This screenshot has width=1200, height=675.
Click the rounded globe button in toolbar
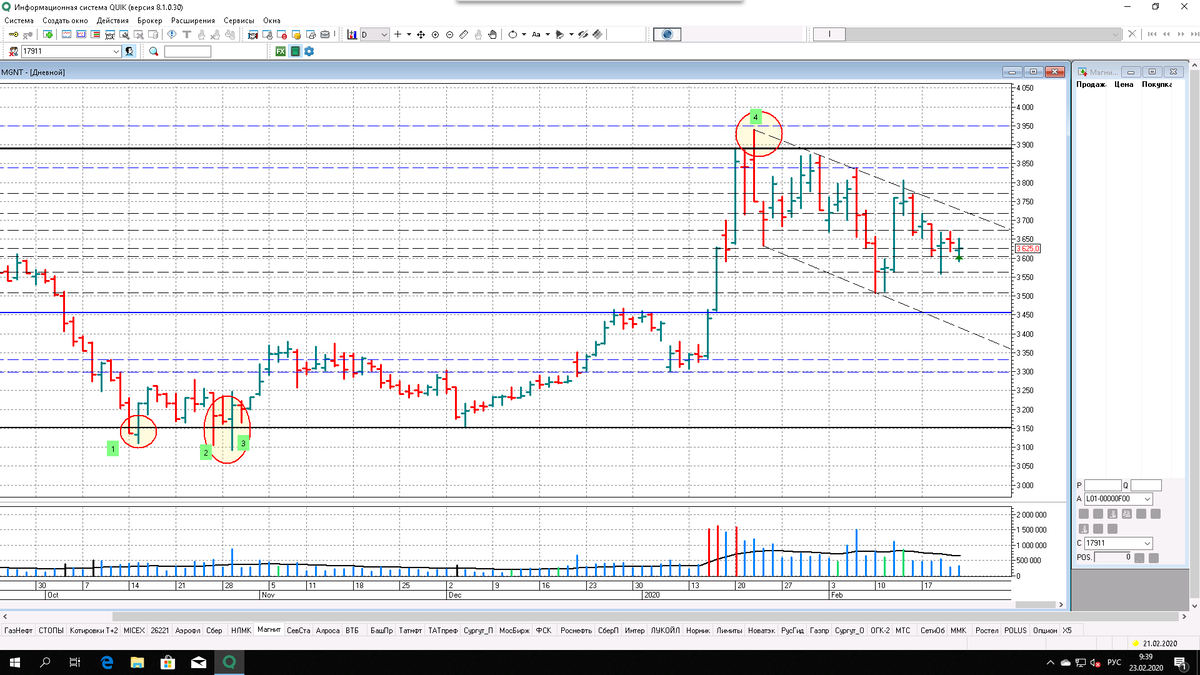point(668,34)
